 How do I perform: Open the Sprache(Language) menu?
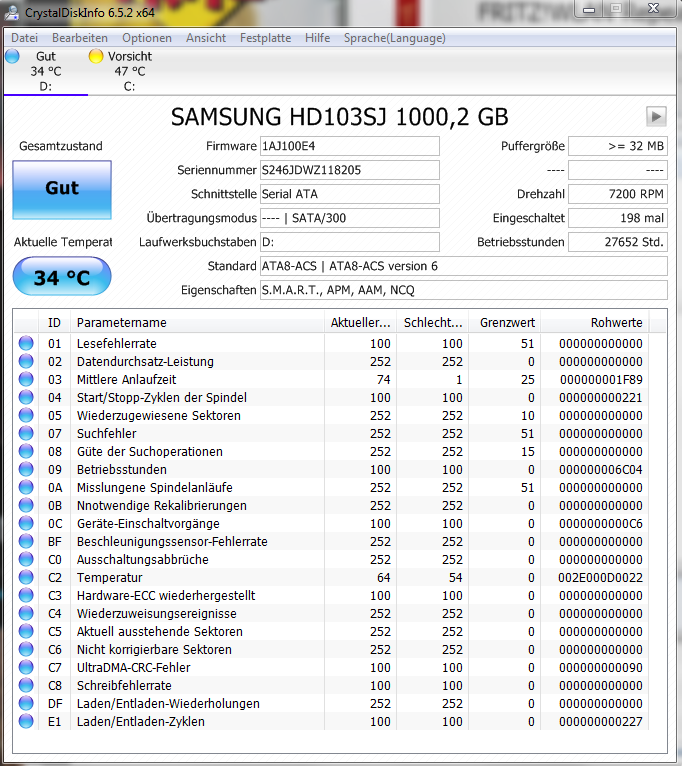pos(394,38)
